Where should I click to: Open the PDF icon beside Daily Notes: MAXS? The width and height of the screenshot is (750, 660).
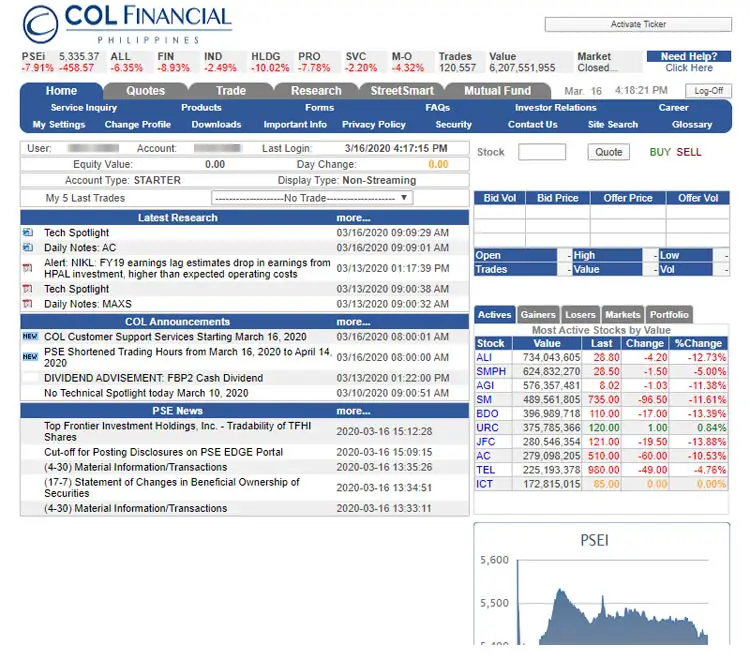point(28,304)
